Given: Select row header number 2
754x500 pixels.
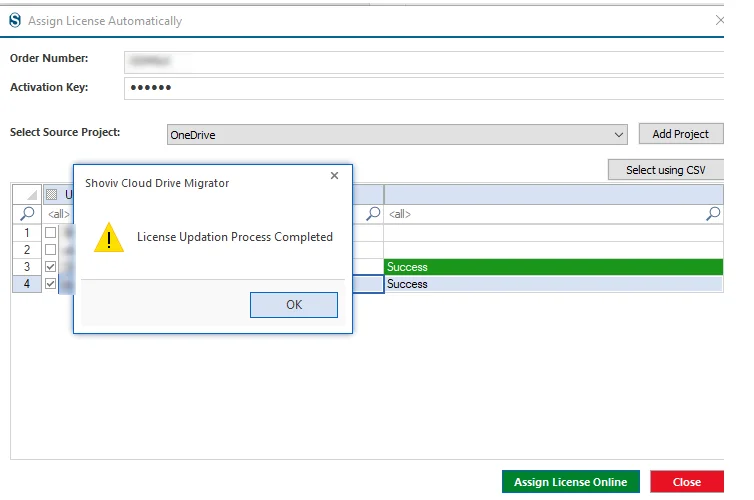Looking at the screenshot, I should click(27, 250).
